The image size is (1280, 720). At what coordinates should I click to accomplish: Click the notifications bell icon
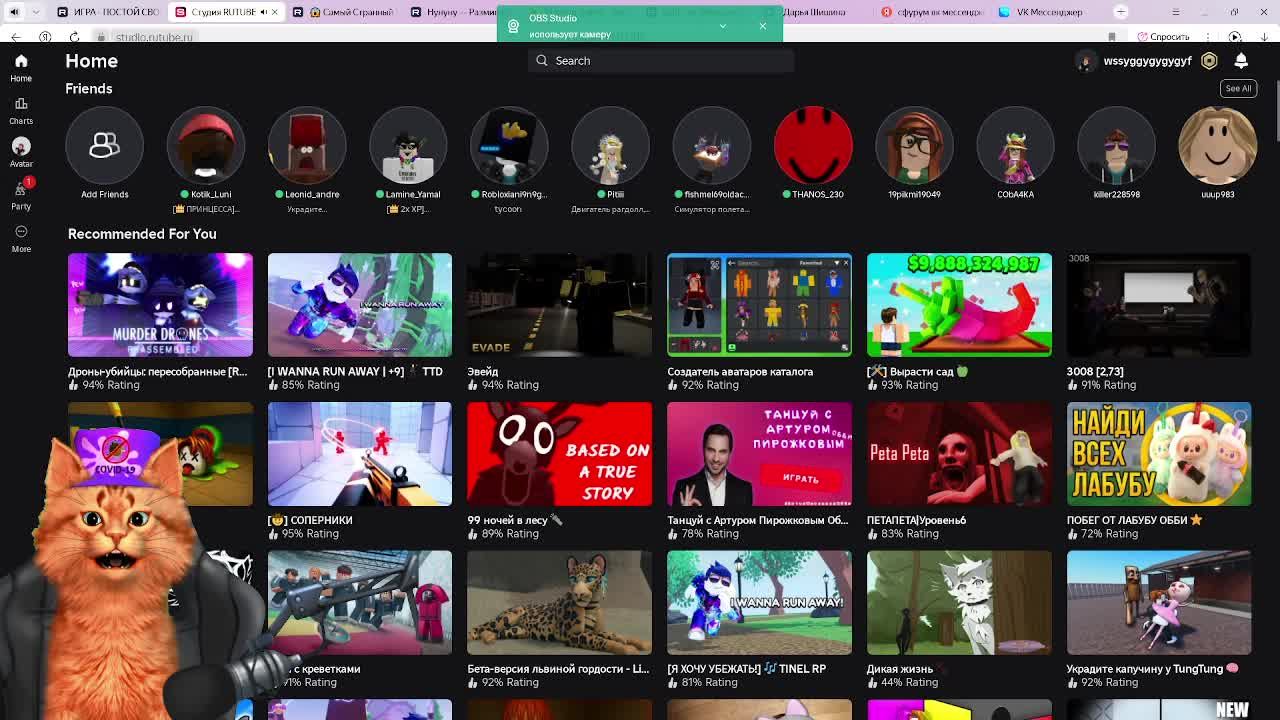(1241, 61)
